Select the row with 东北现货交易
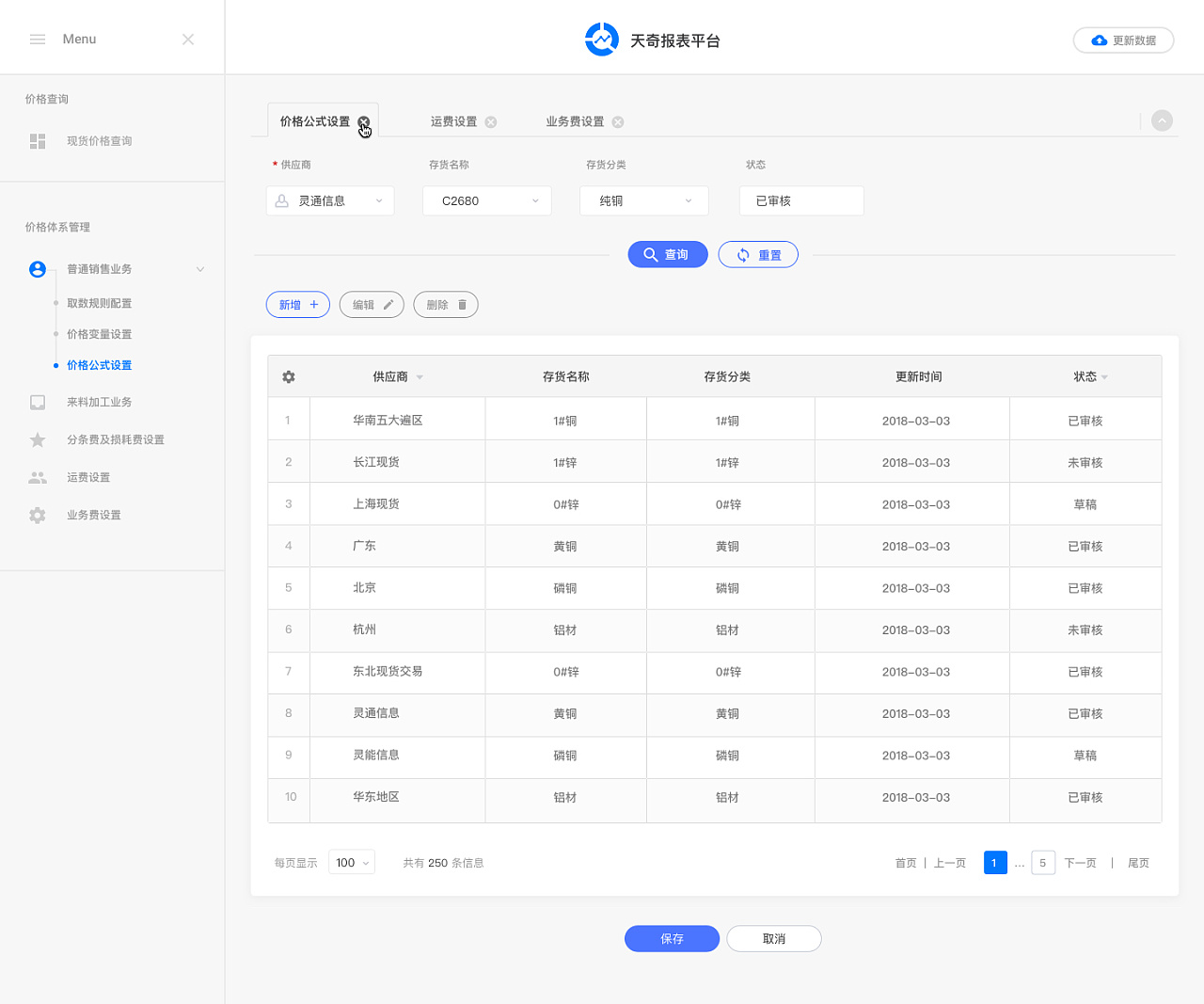The width and height of the screenshot is (1204, 1004). point(715,672)
